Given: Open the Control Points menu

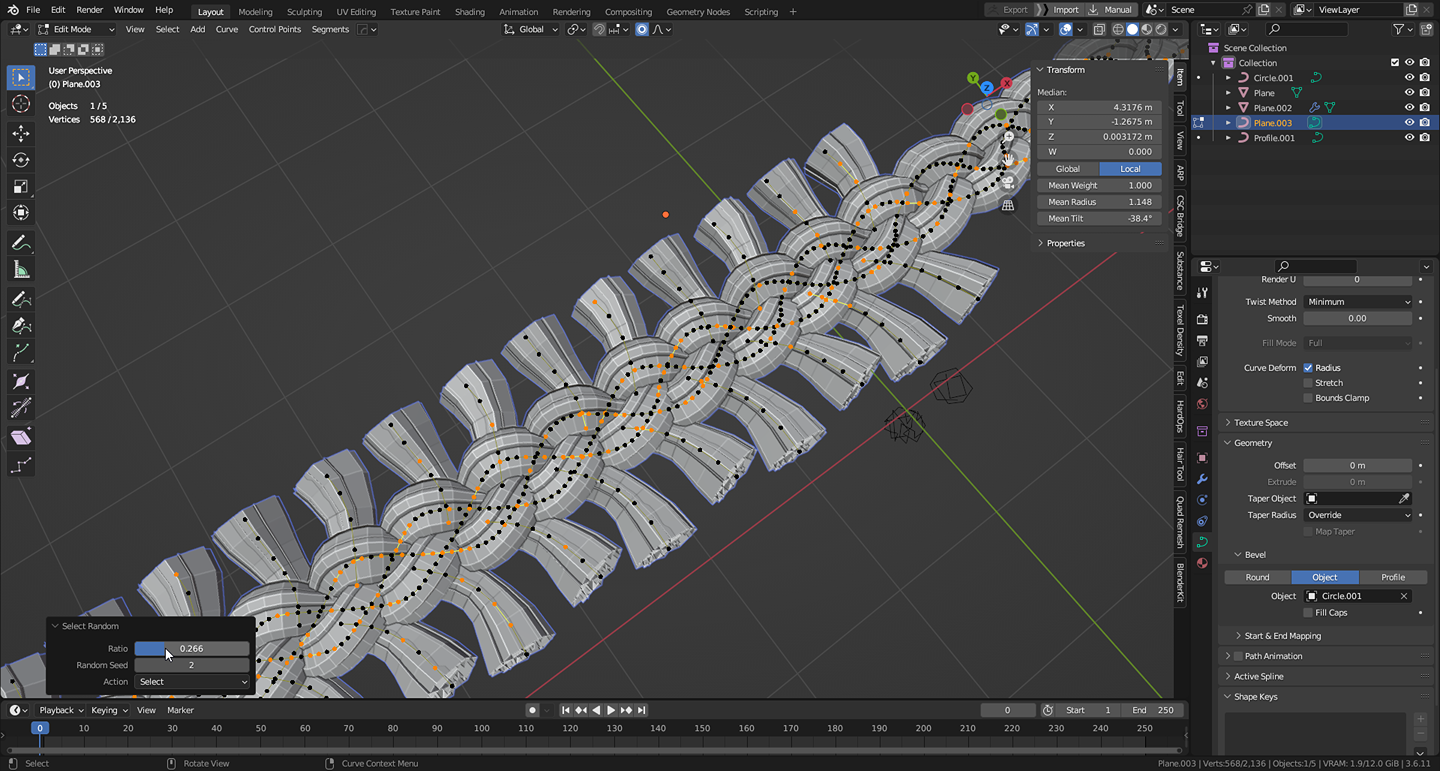Looking at the screenshot, I should point(274,29).
